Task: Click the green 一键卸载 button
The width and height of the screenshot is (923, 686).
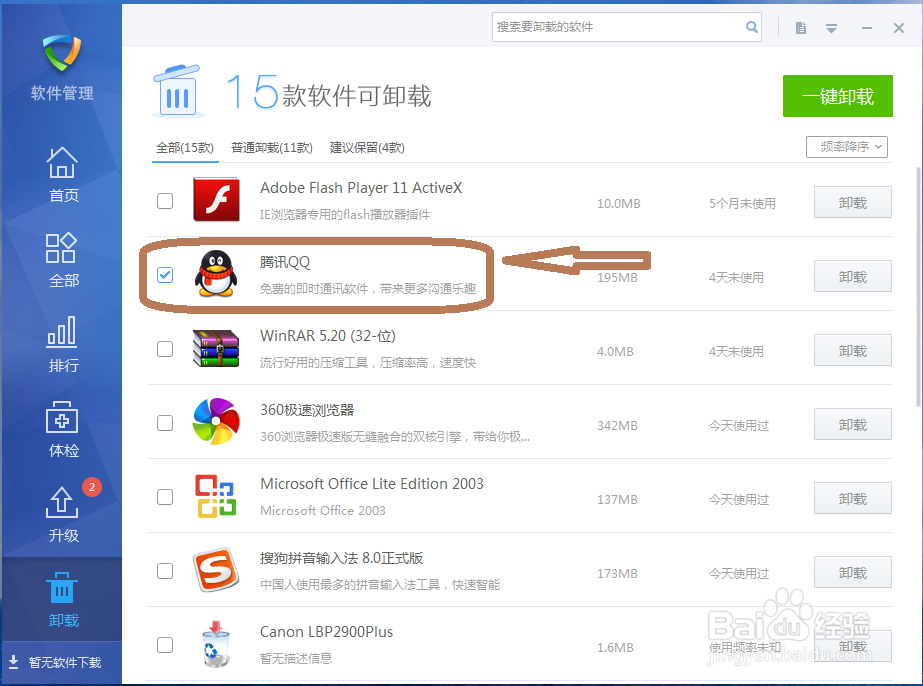Action: [838, 96]
